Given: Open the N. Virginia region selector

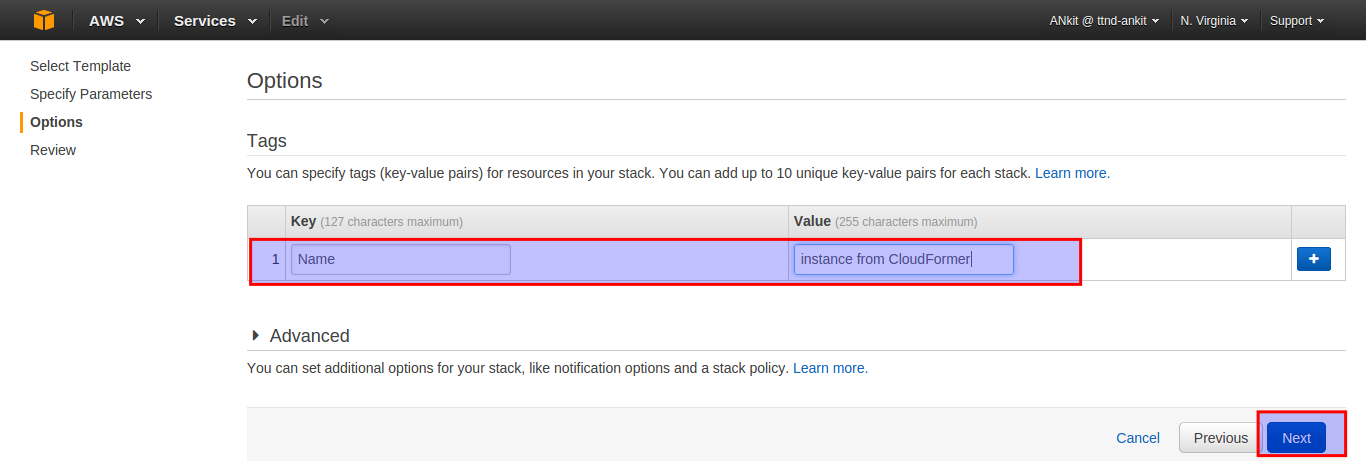Looking at the screenshot, I should (x=1214, y=20).
